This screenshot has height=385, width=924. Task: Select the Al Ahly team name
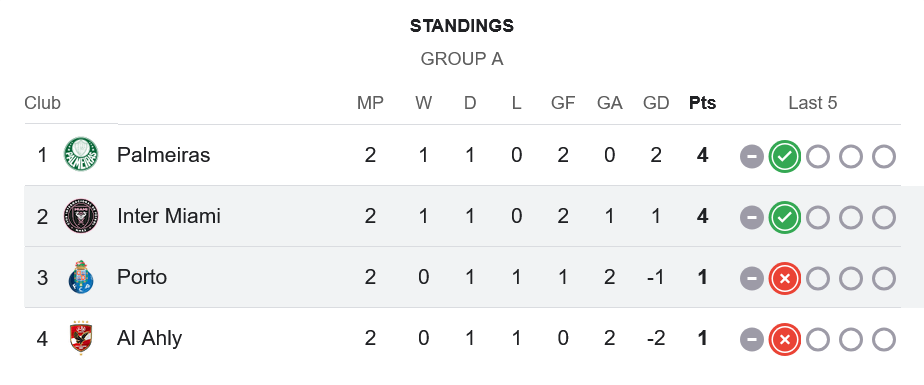(150, 338)
